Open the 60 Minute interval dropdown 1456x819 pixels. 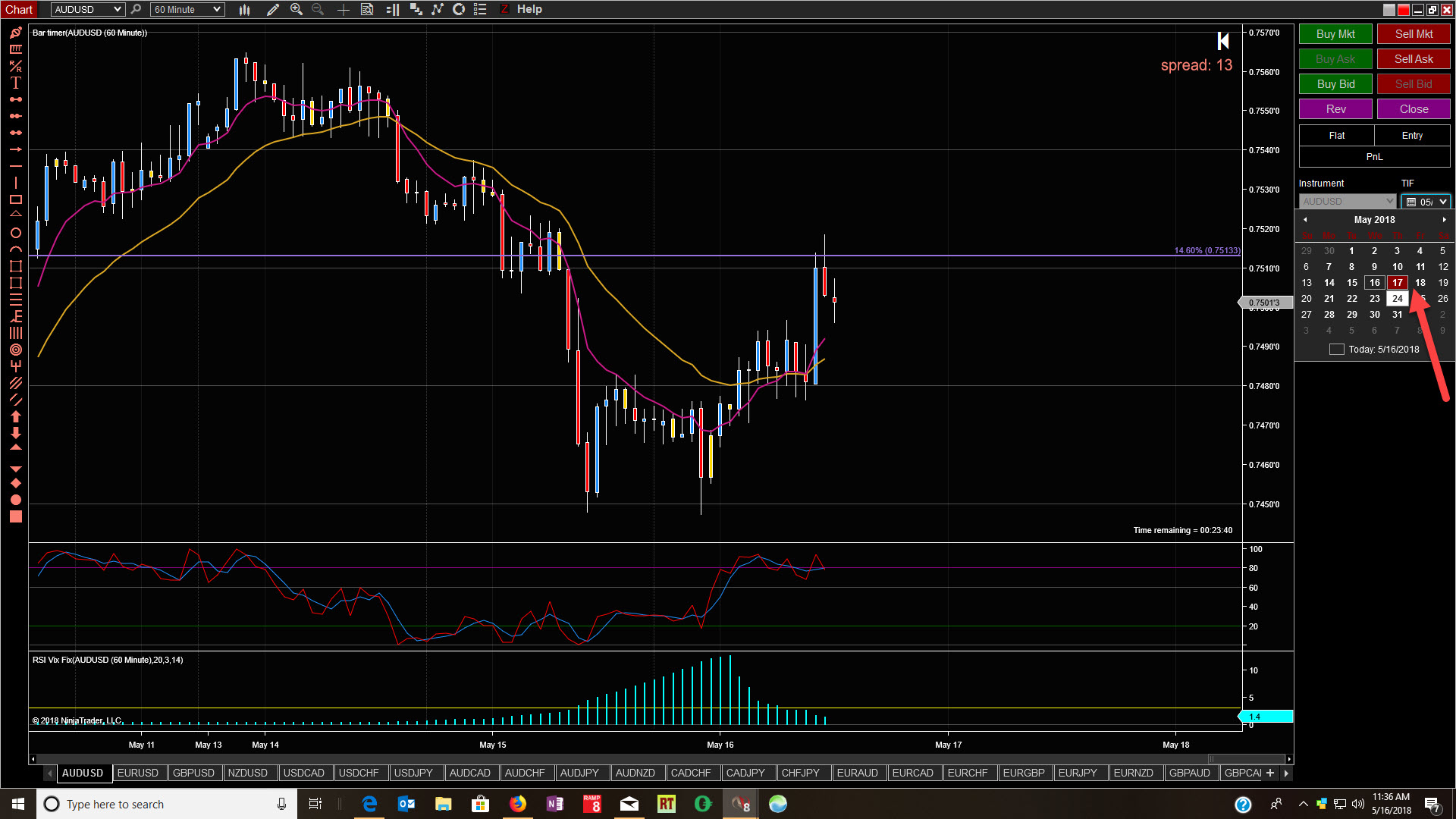[217, 10]
